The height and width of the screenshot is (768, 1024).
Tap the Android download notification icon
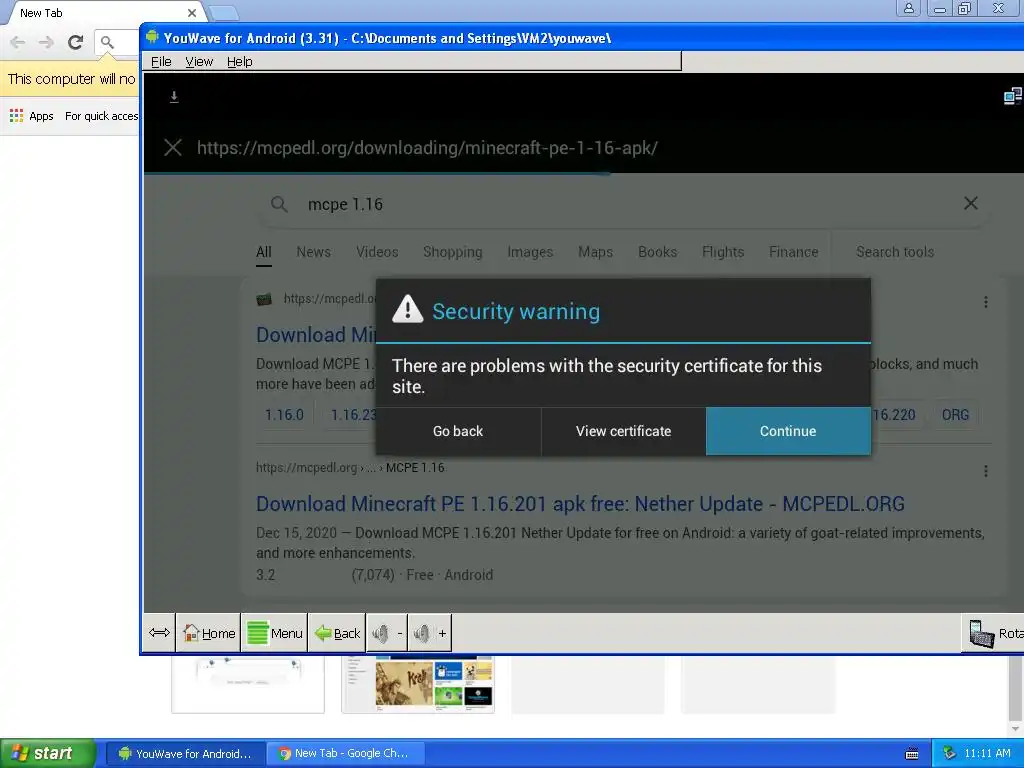click(174, 97)
